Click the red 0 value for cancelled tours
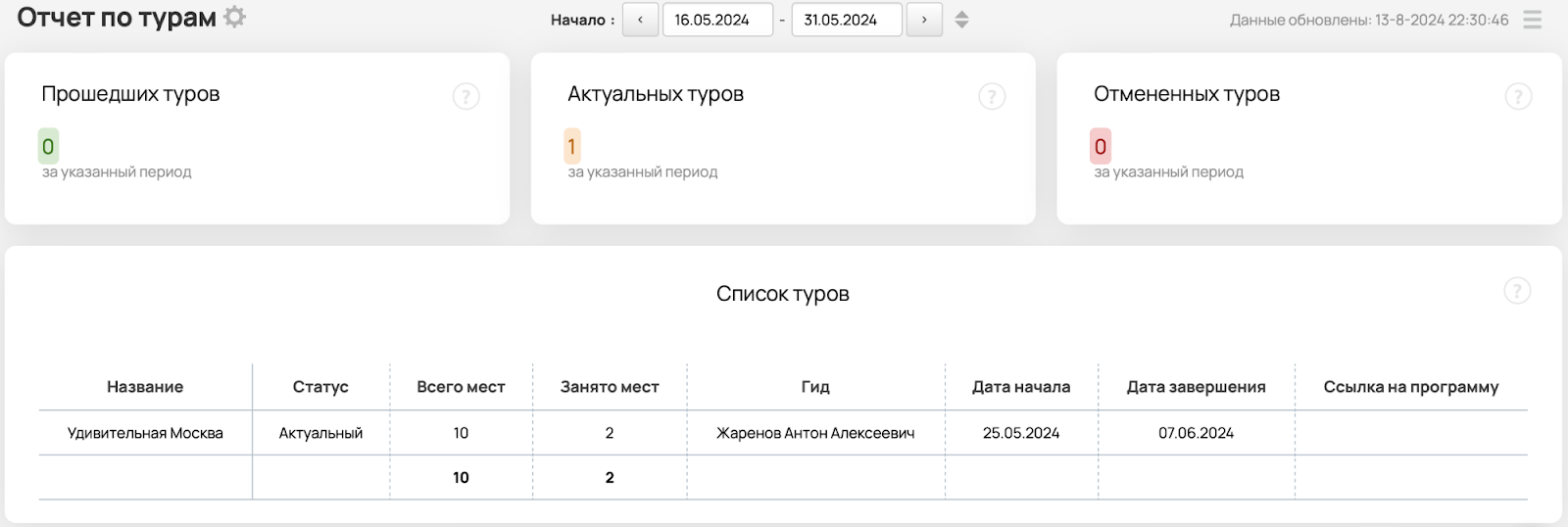 point(1101,147)
